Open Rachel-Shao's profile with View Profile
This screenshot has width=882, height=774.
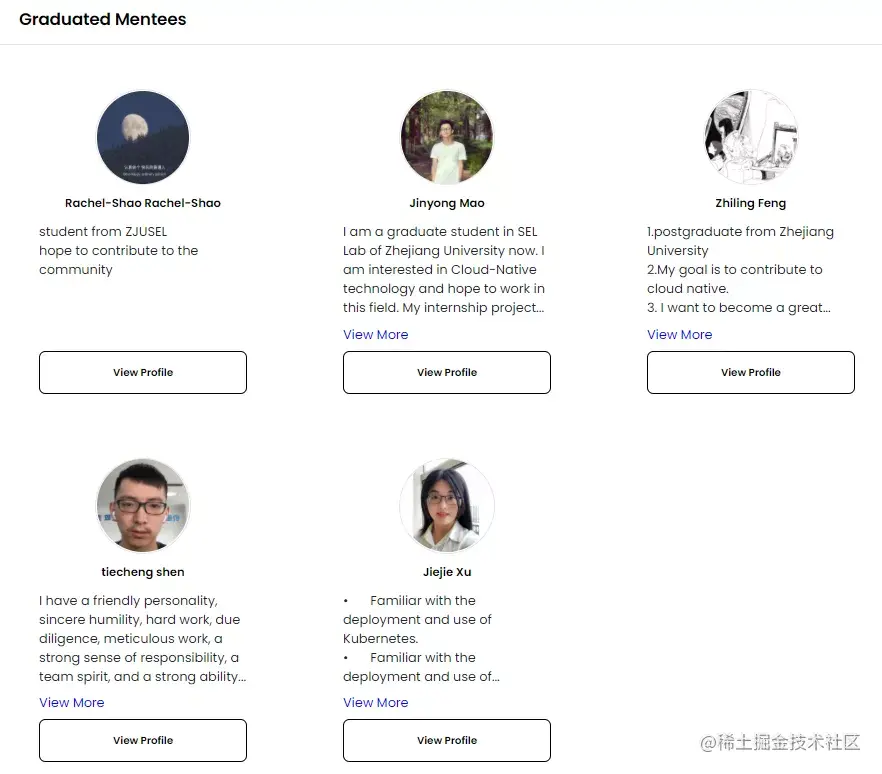143,372
